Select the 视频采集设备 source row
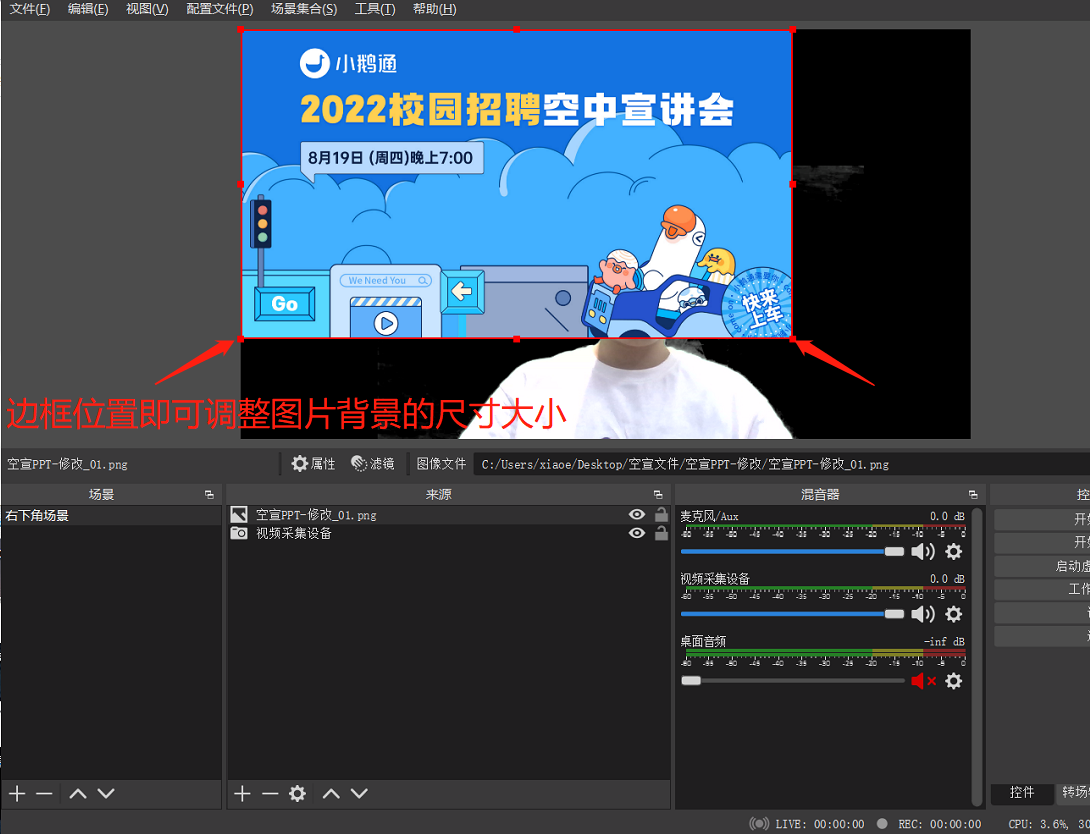The height and width of the screenshot is (834, 1090). point(448,533)
